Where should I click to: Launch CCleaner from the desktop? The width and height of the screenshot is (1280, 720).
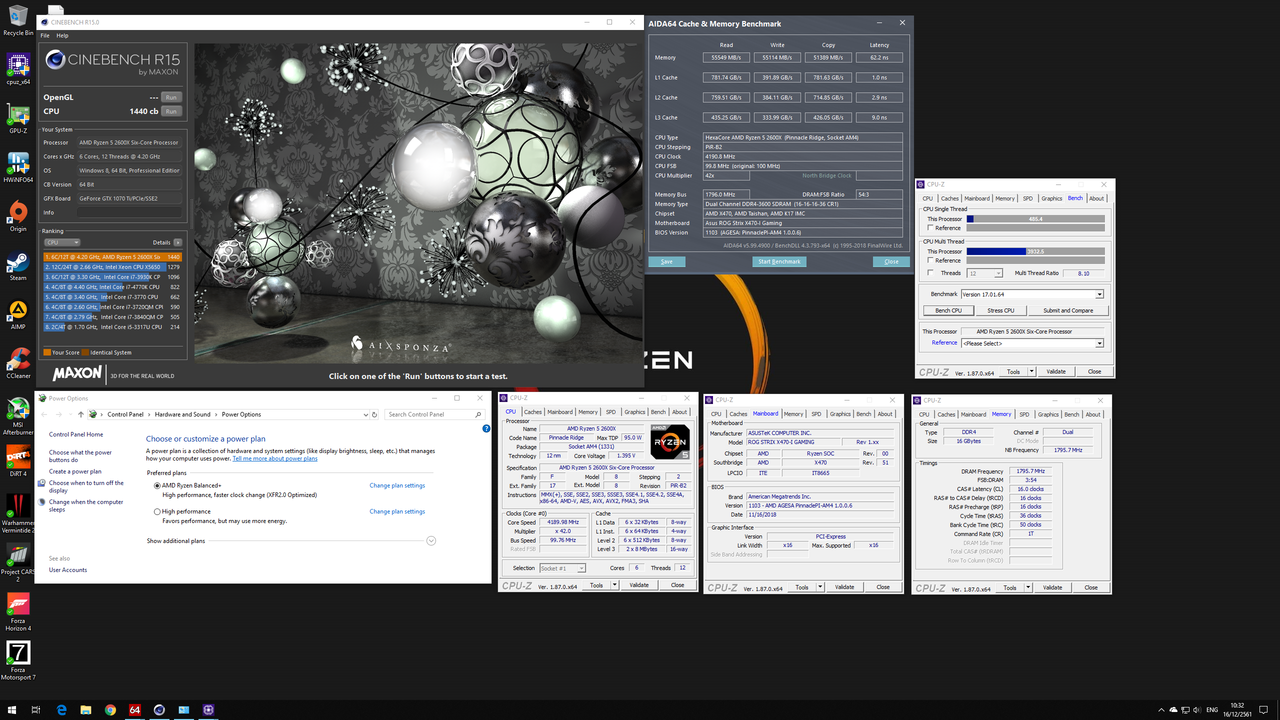pyautogui.click(x=18, y=361)
